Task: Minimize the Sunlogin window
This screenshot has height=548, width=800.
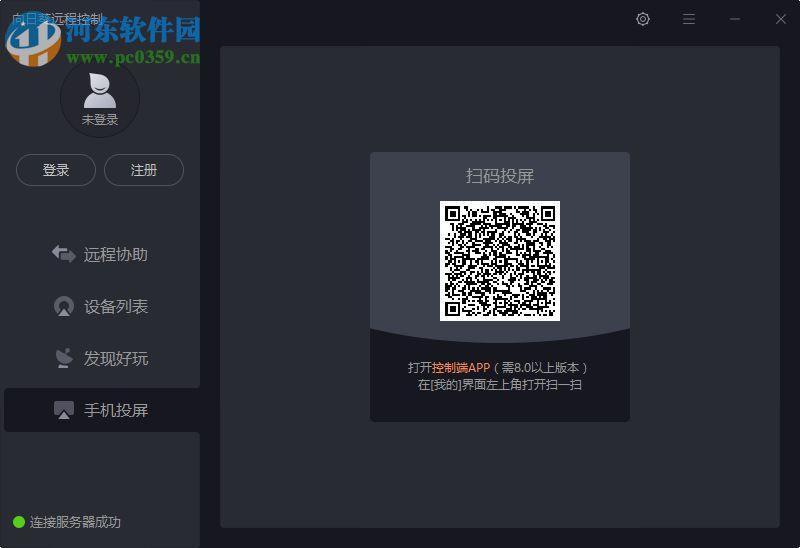Action: point(735,19)
